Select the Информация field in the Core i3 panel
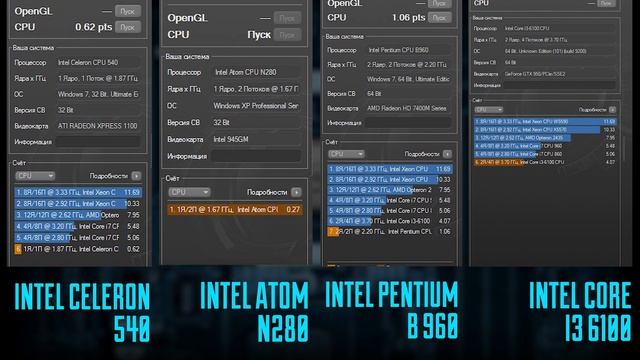Screen dimensions: 640x360 (559, 85)
